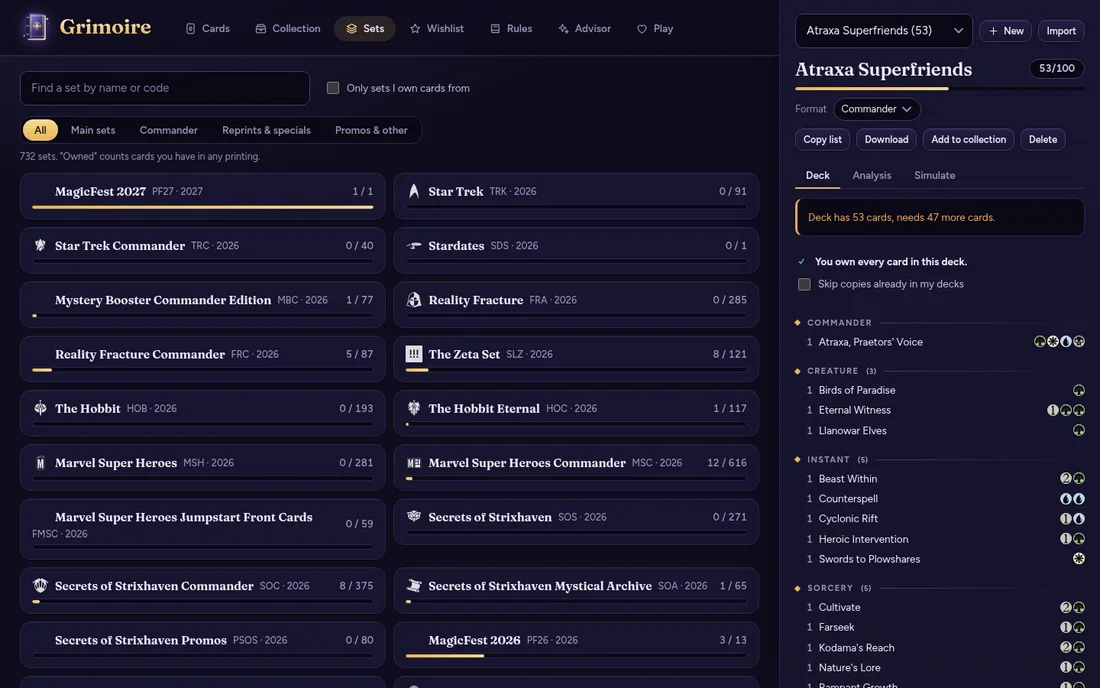Click Copy list button

[x=822, y=140]
